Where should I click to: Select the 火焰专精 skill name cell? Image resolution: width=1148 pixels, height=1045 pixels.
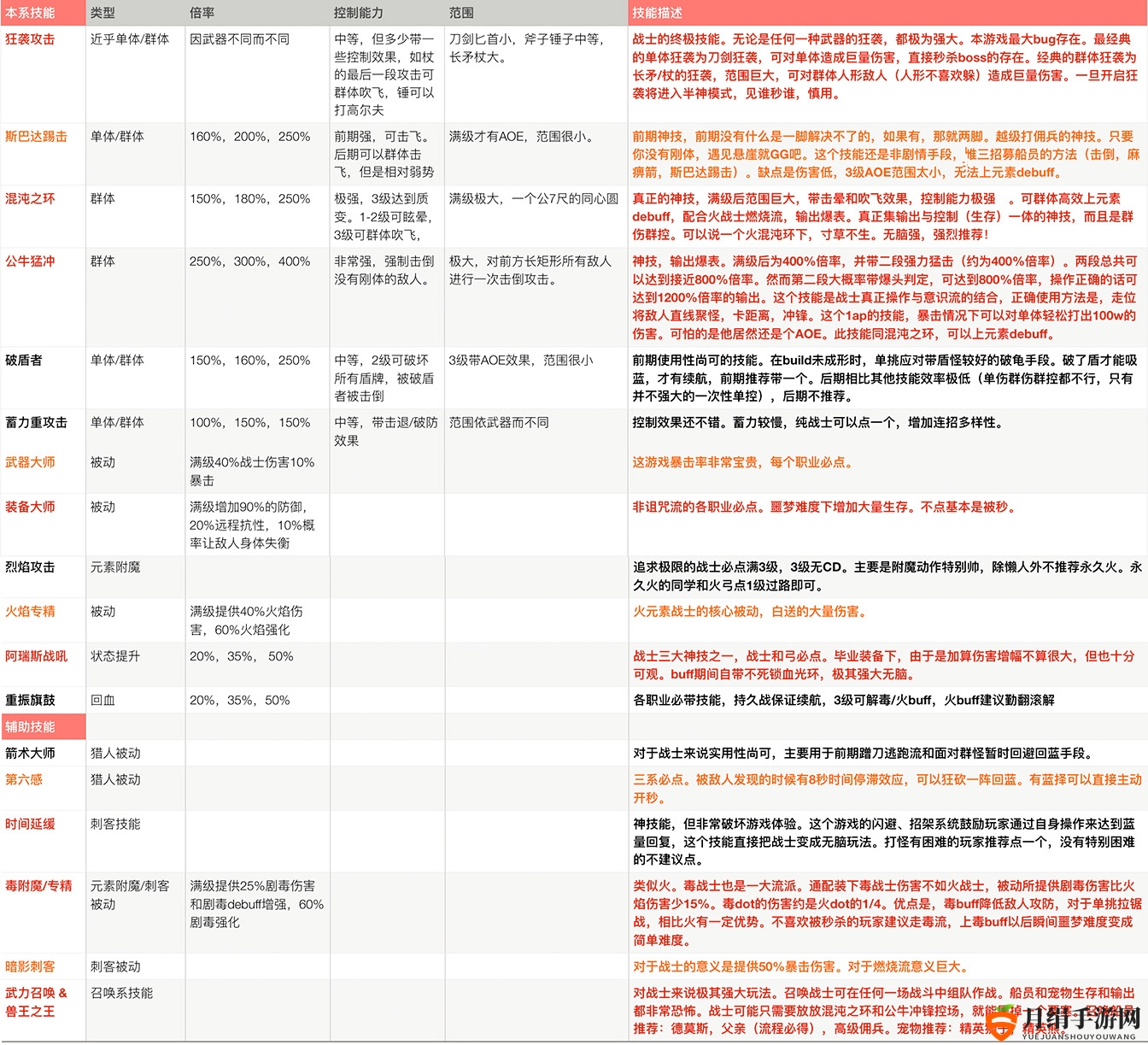pos(43,620)
